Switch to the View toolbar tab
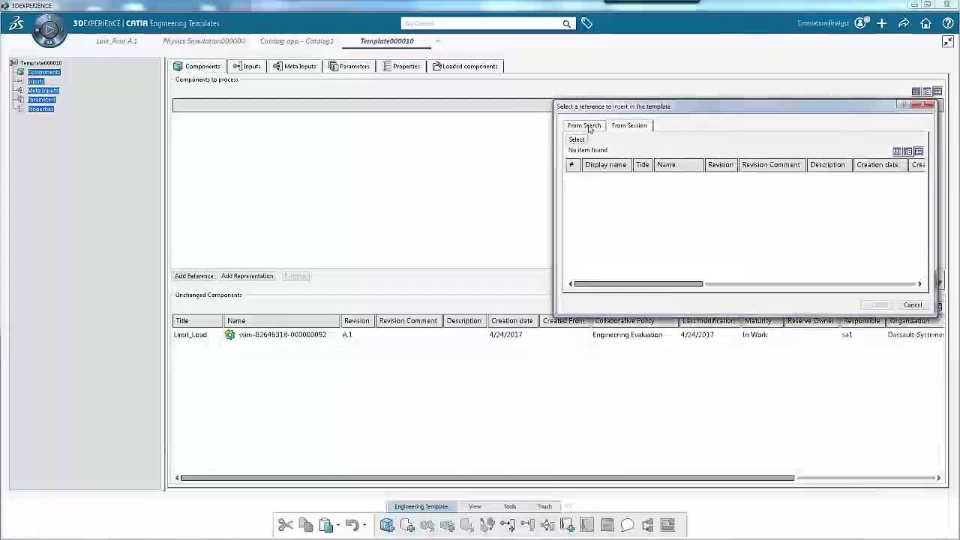Screen dimensions: 960x540 [x=474, y=506]
